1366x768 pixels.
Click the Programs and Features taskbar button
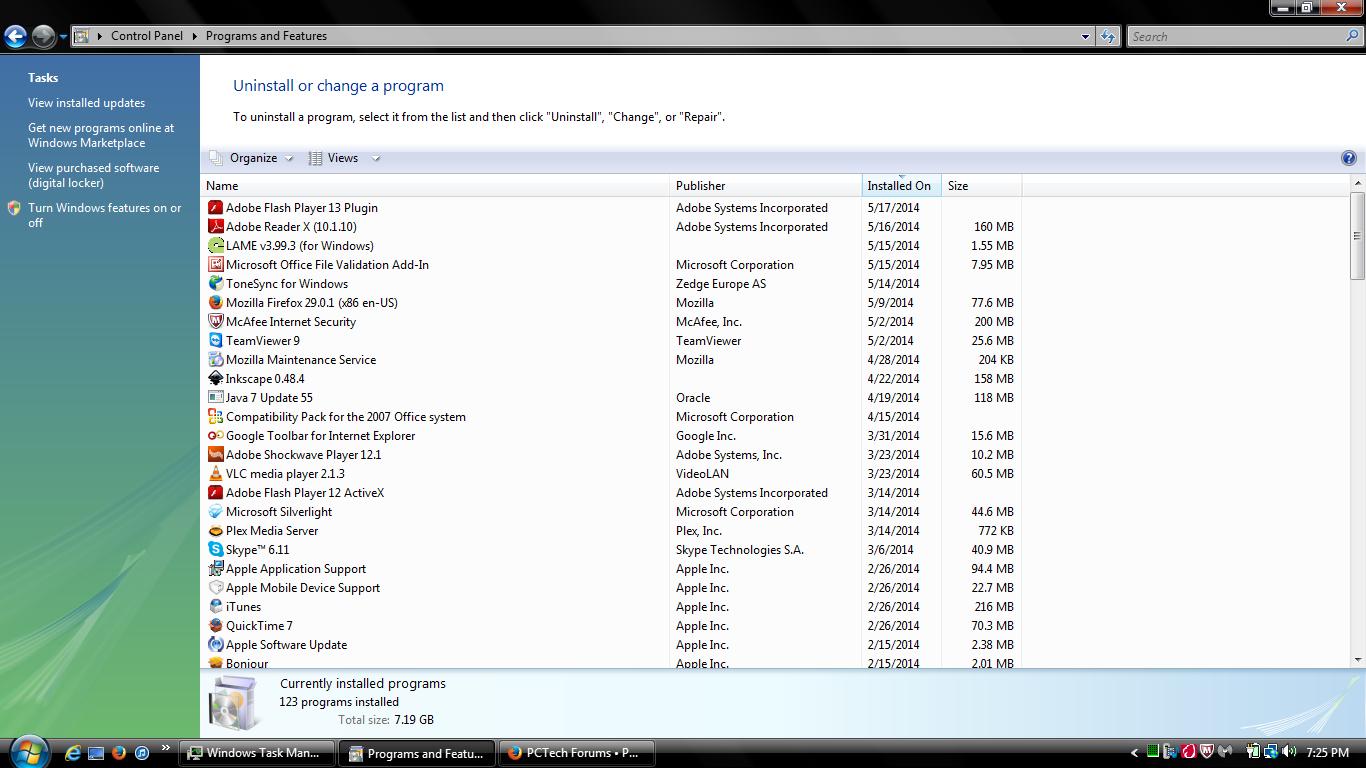pyautogui.click(x=416, y=753)
